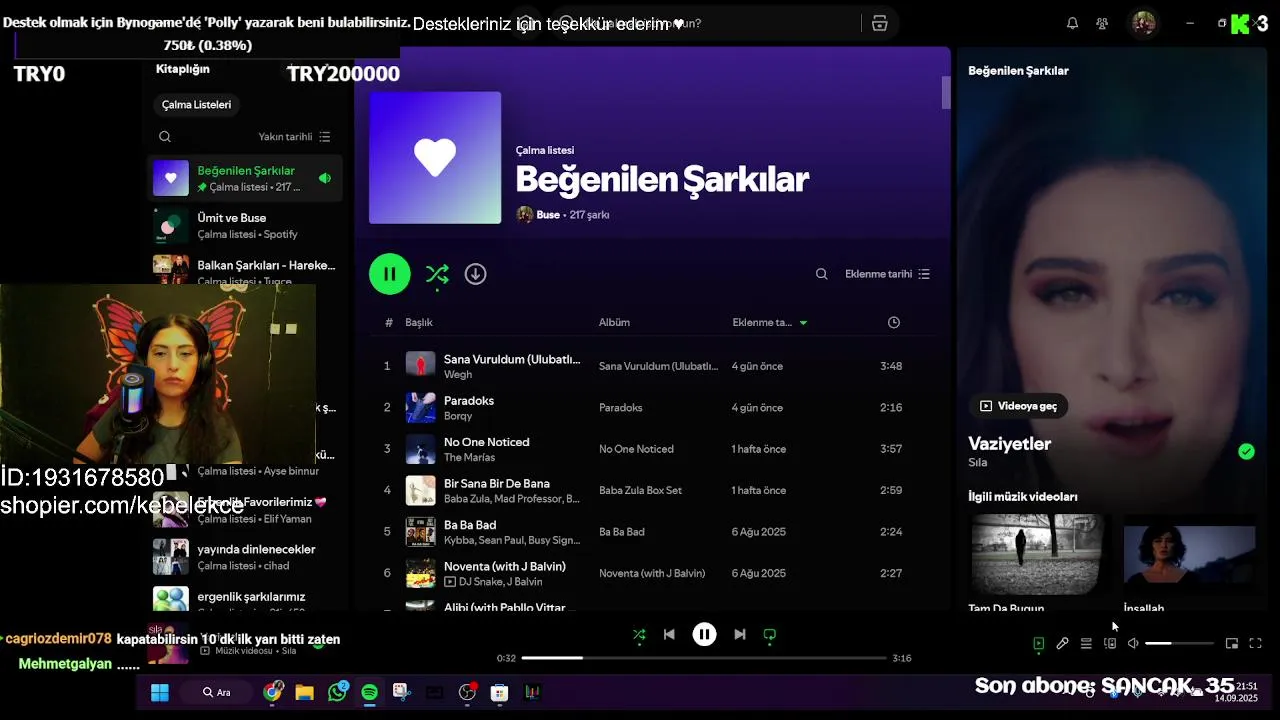The image size is (1280, 720).
Task: Open the Sıla artist link in the right panel
Action: [x=977, y=463]
